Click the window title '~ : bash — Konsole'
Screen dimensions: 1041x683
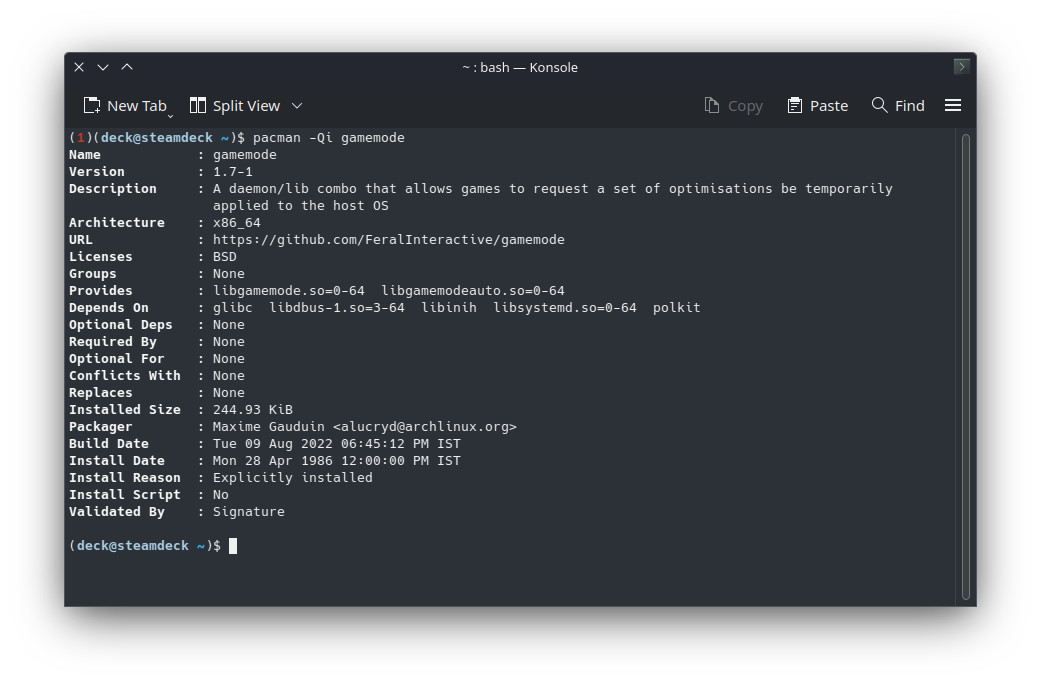pos(520,68)
